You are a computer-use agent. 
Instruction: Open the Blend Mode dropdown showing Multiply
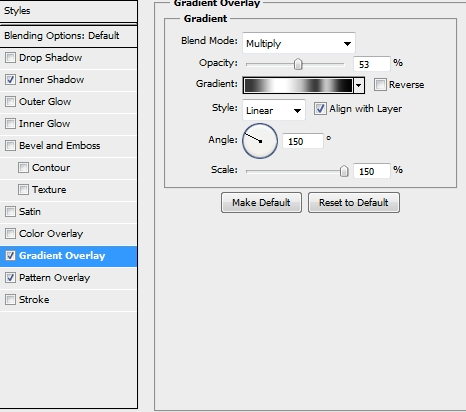299,43
